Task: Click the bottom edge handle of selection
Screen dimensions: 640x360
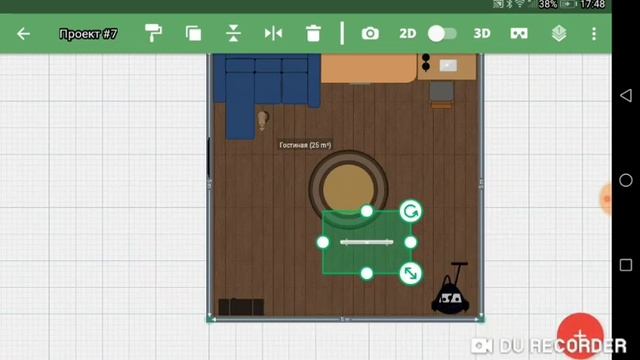Action: tap(367, 273)
